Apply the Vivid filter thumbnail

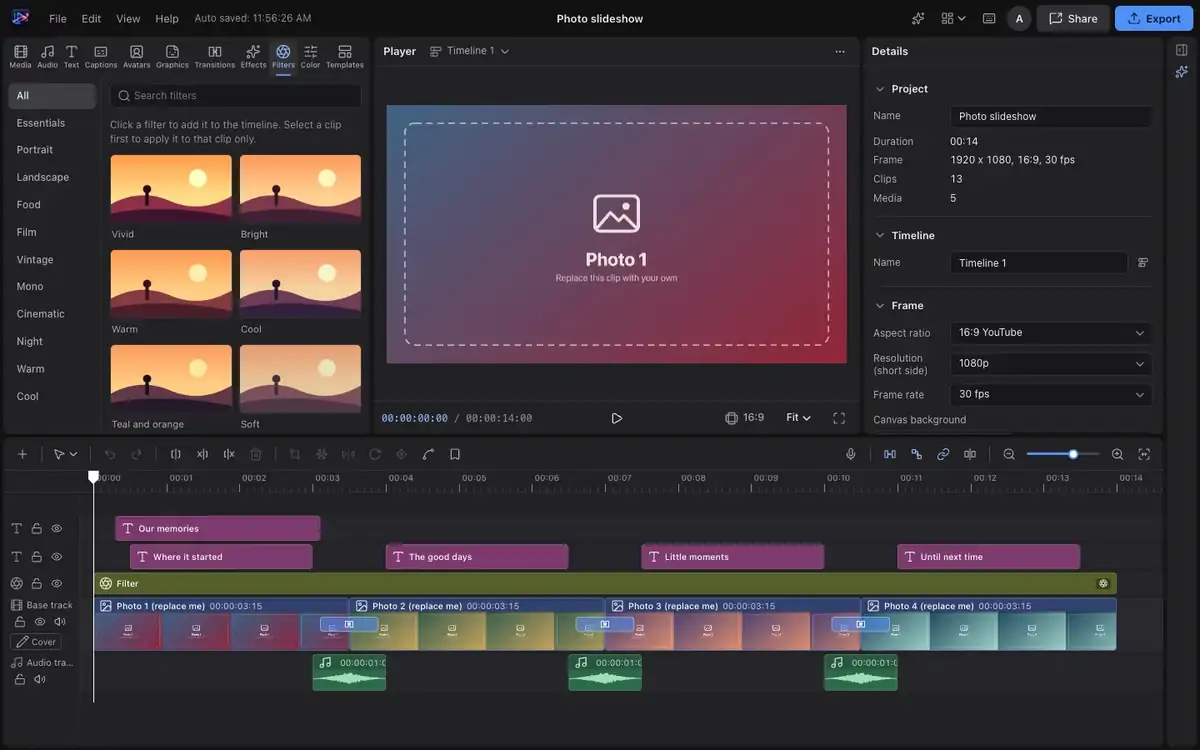coord(171,186)
